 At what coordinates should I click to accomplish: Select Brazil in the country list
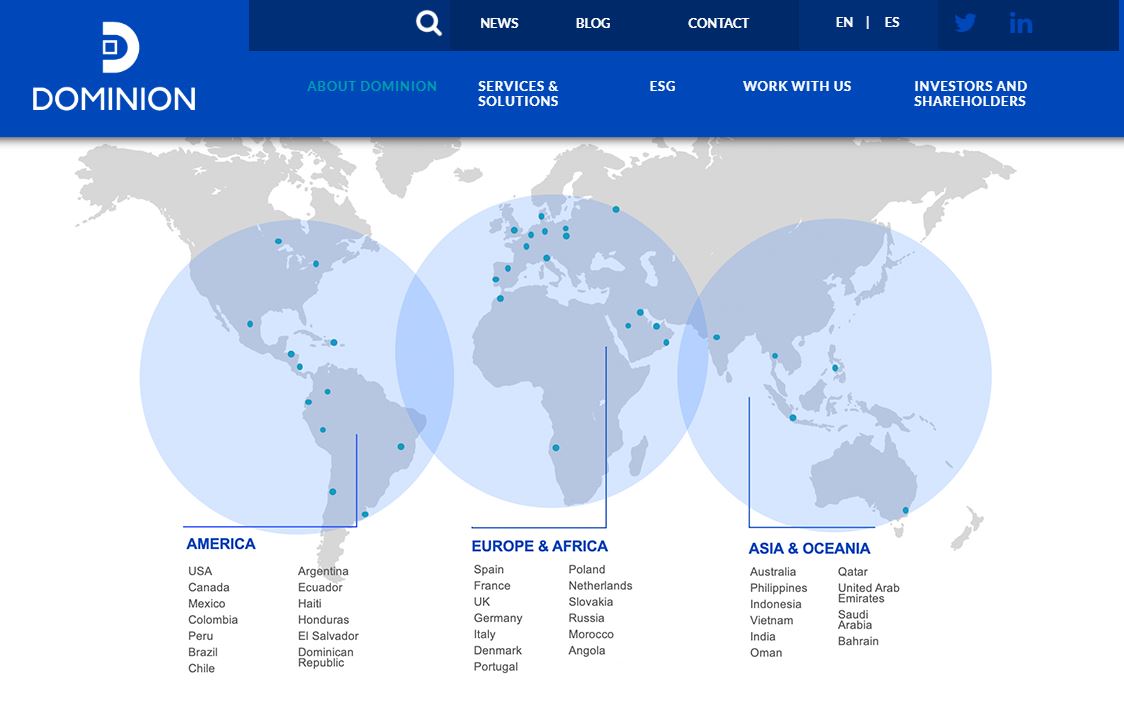(203, 652)
